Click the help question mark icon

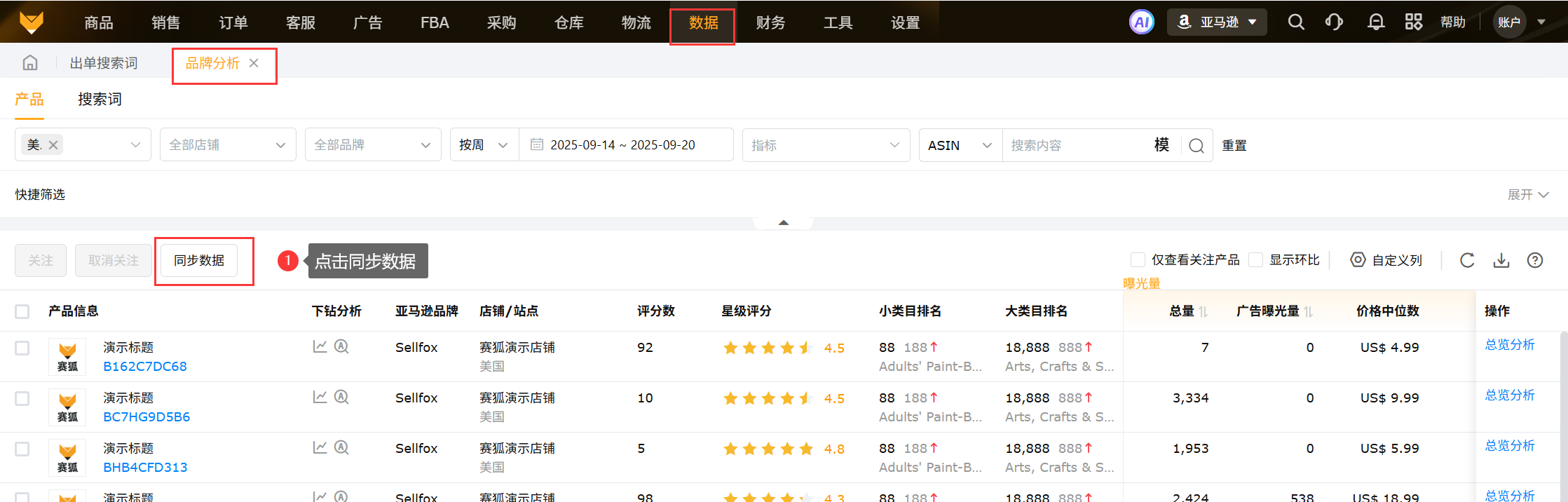coord(1534,261)
